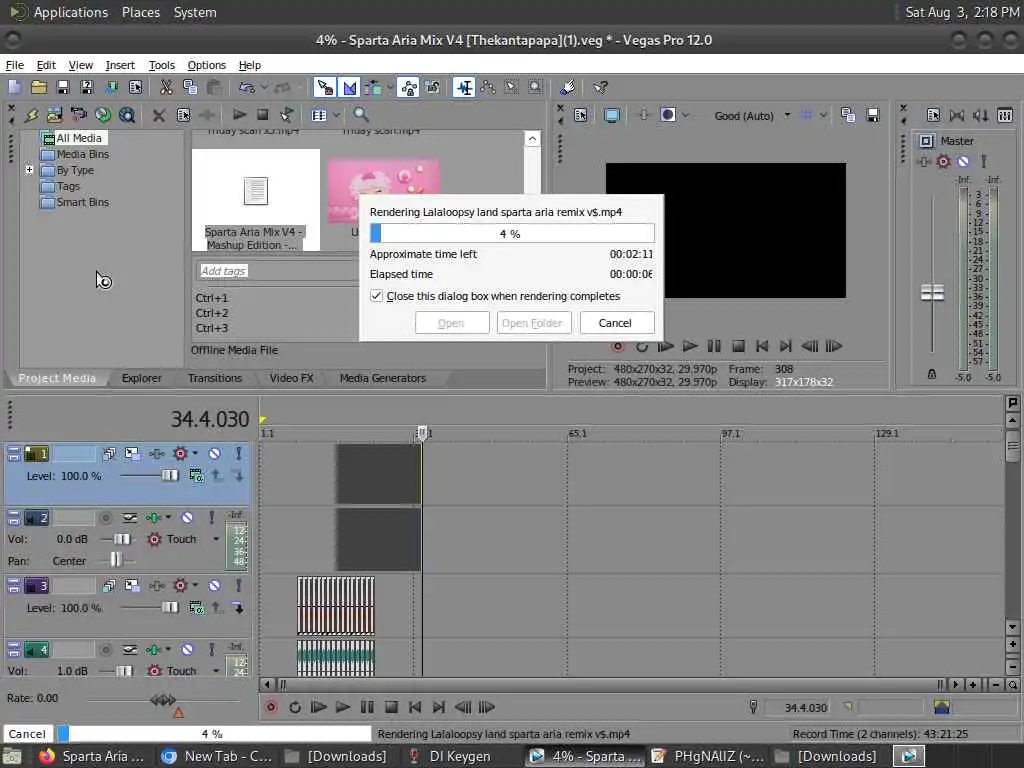The image size is (1024, 768).
Task: Click the Play button in timeline transport
Action: (x=342, y=707)
